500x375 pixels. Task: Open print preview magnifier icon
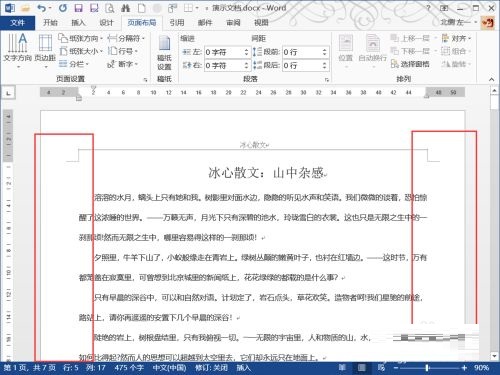pos(110,8)
